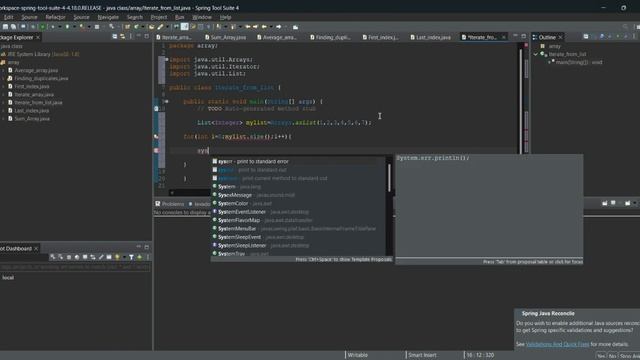Image resolution: width=640 pixels, height=360 pixels.
Task: Open Package Explorer view menu
Action: click(x=131, y=37)
